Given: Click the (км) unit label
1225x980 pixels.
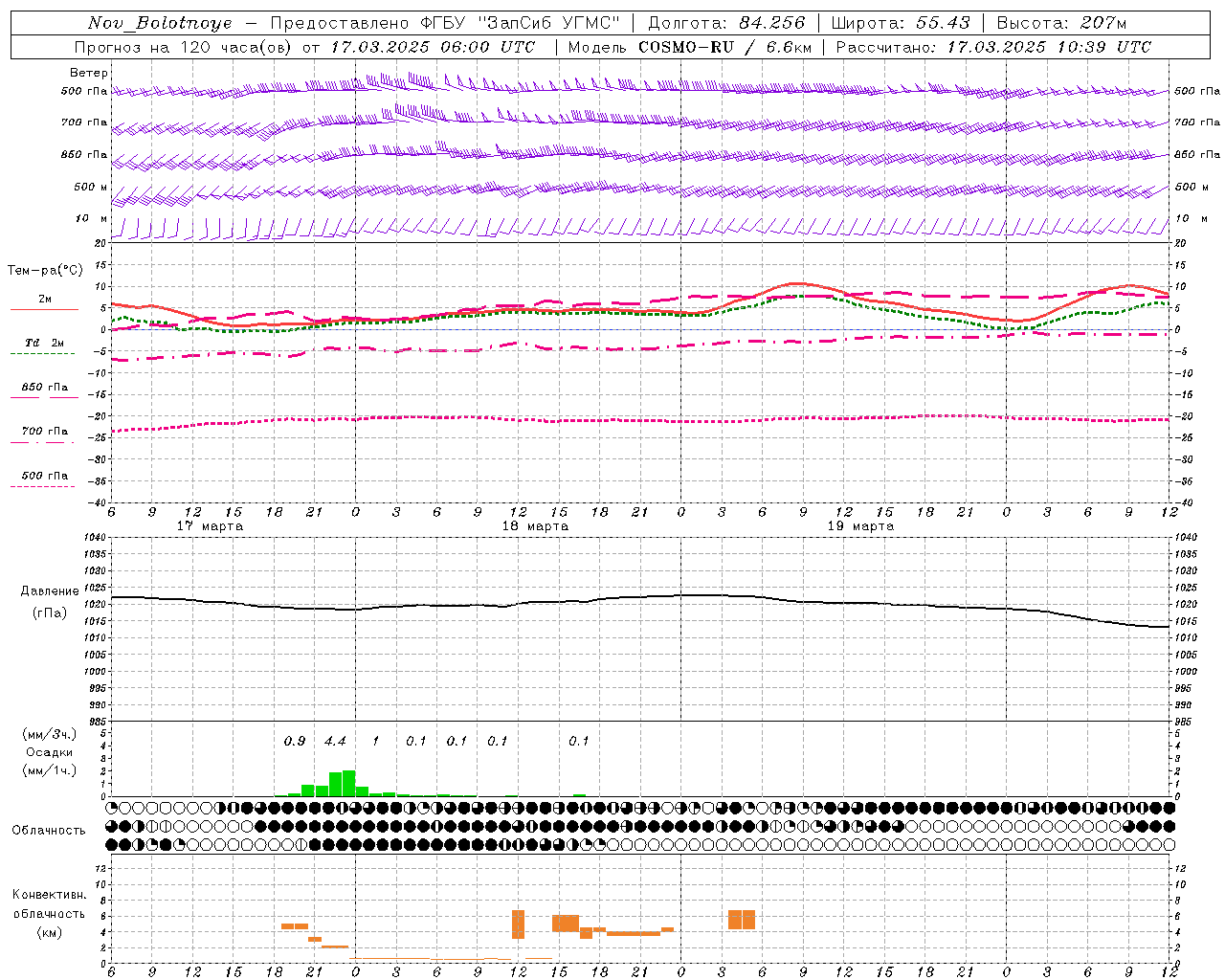Looking at the screenshot, I should tap(49, 932).
